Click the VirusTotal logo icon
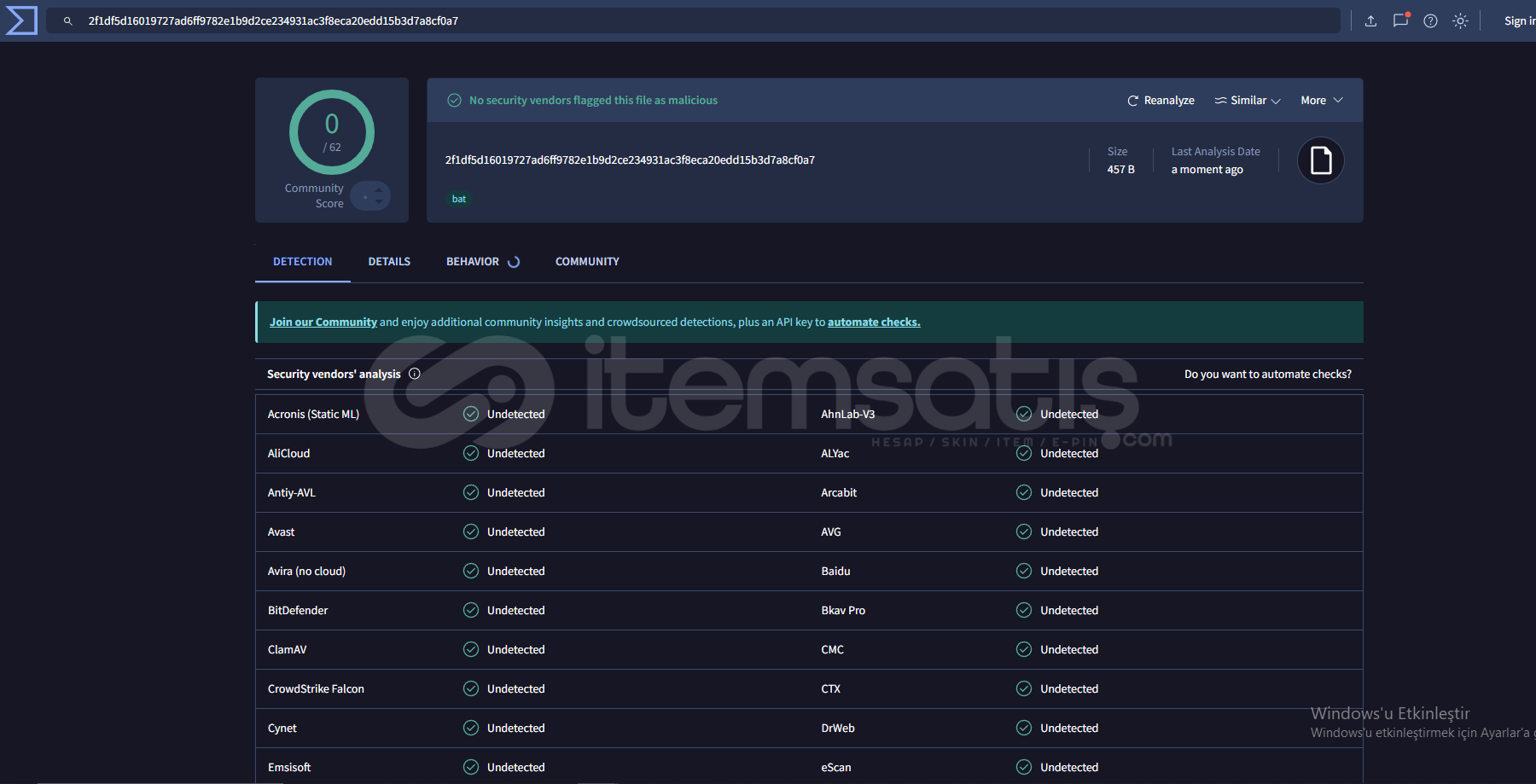 click(20, 20)
